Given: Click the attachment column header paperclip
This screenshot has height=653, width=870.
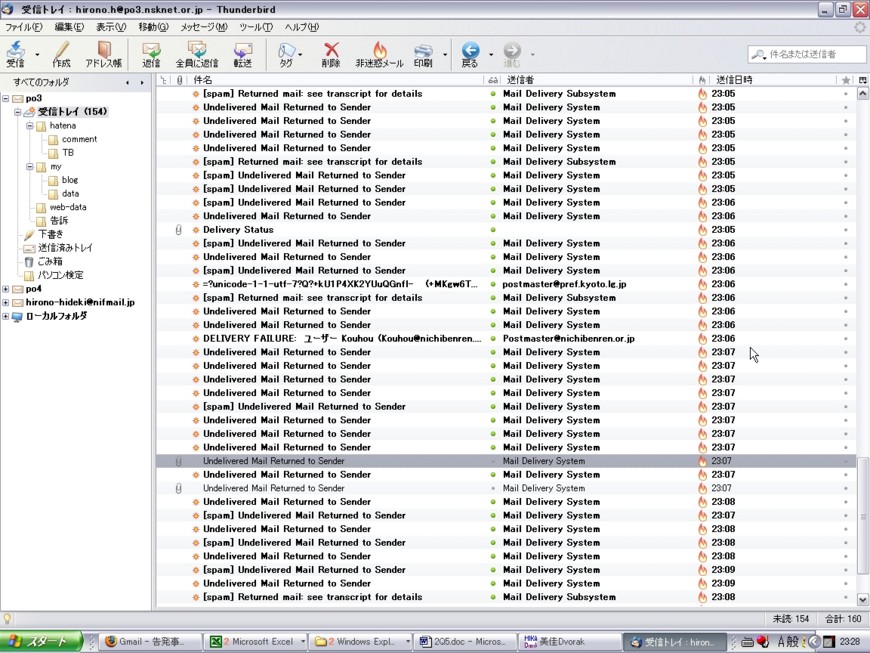Looking at the screenshot, I should (x=179, y=80).
